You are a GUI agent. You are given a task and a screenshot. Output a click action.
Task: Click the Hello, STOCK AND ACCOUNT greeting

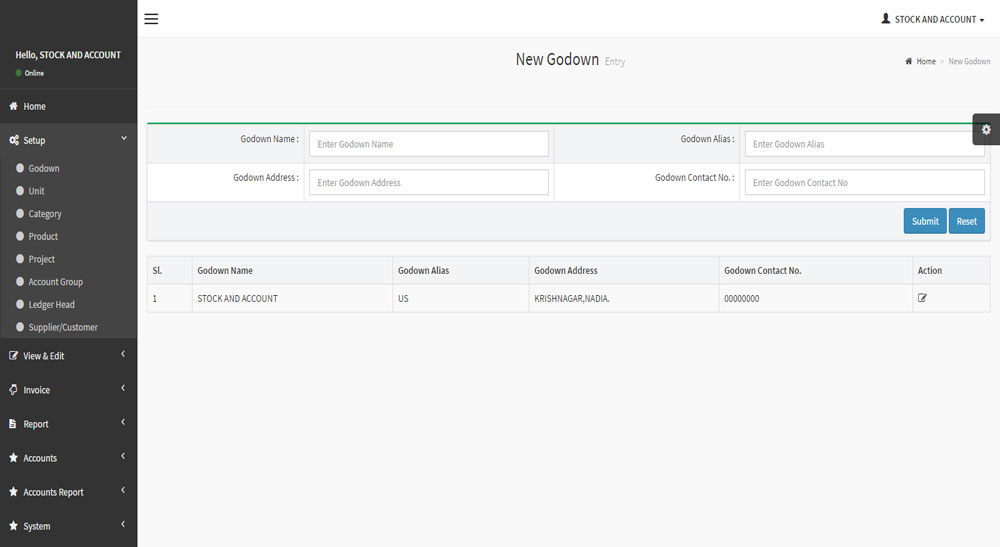(68, 55)
